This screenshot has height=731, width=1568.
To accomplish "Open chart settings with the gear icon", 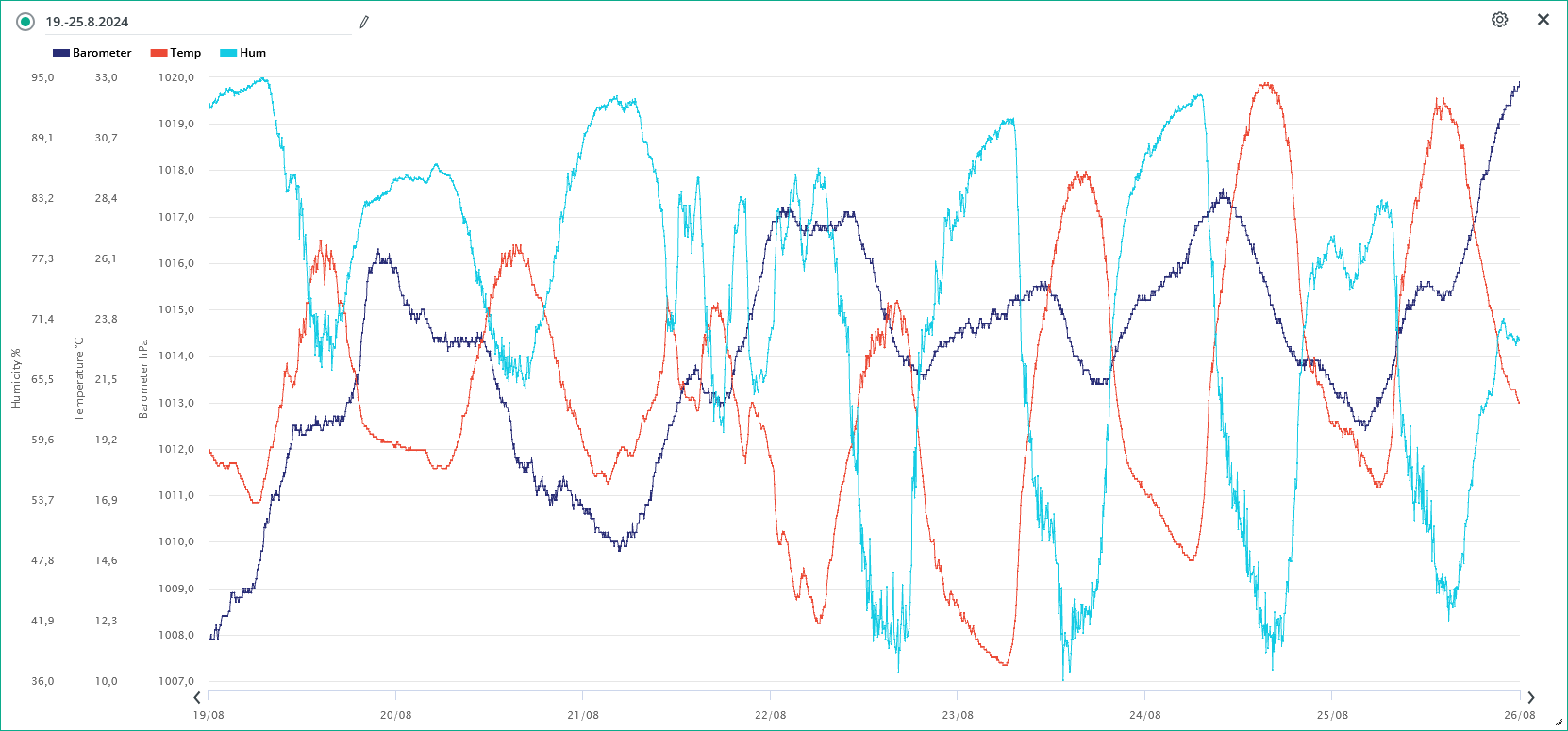I will (x=1499, y=20).
